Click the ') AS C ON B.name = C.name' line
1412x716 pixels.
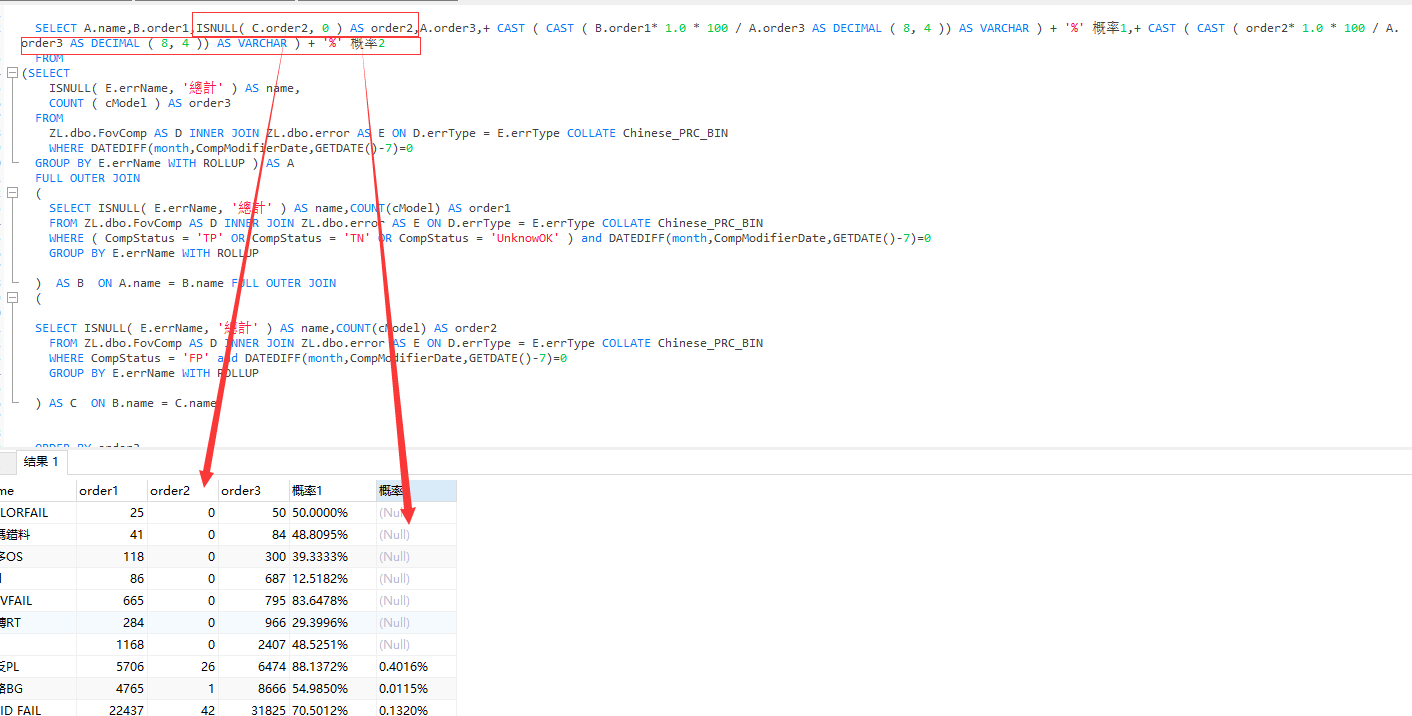pyautogui.click(x=126, y=403)
